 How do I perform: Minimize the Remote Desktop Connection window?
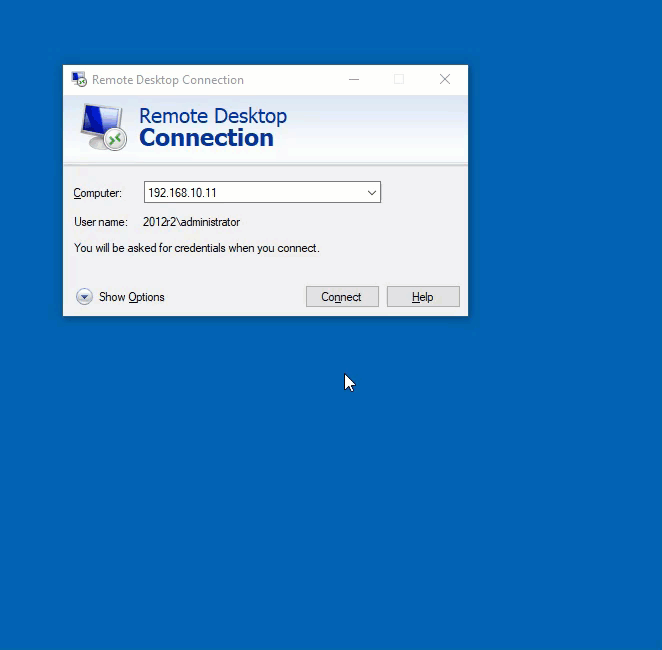(x=354, y=80)
